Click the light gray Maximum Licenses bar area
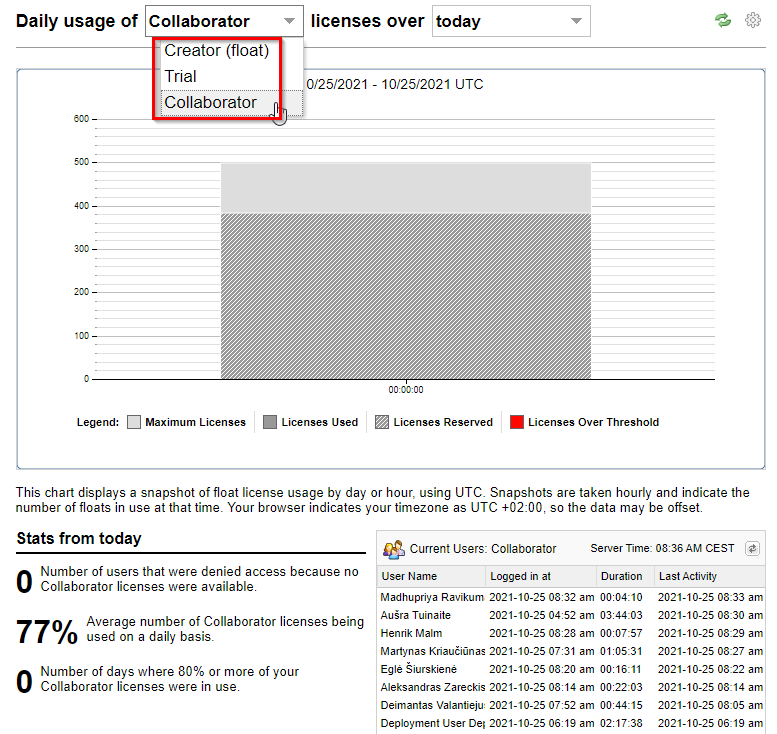777x734 pixels. 406,188
